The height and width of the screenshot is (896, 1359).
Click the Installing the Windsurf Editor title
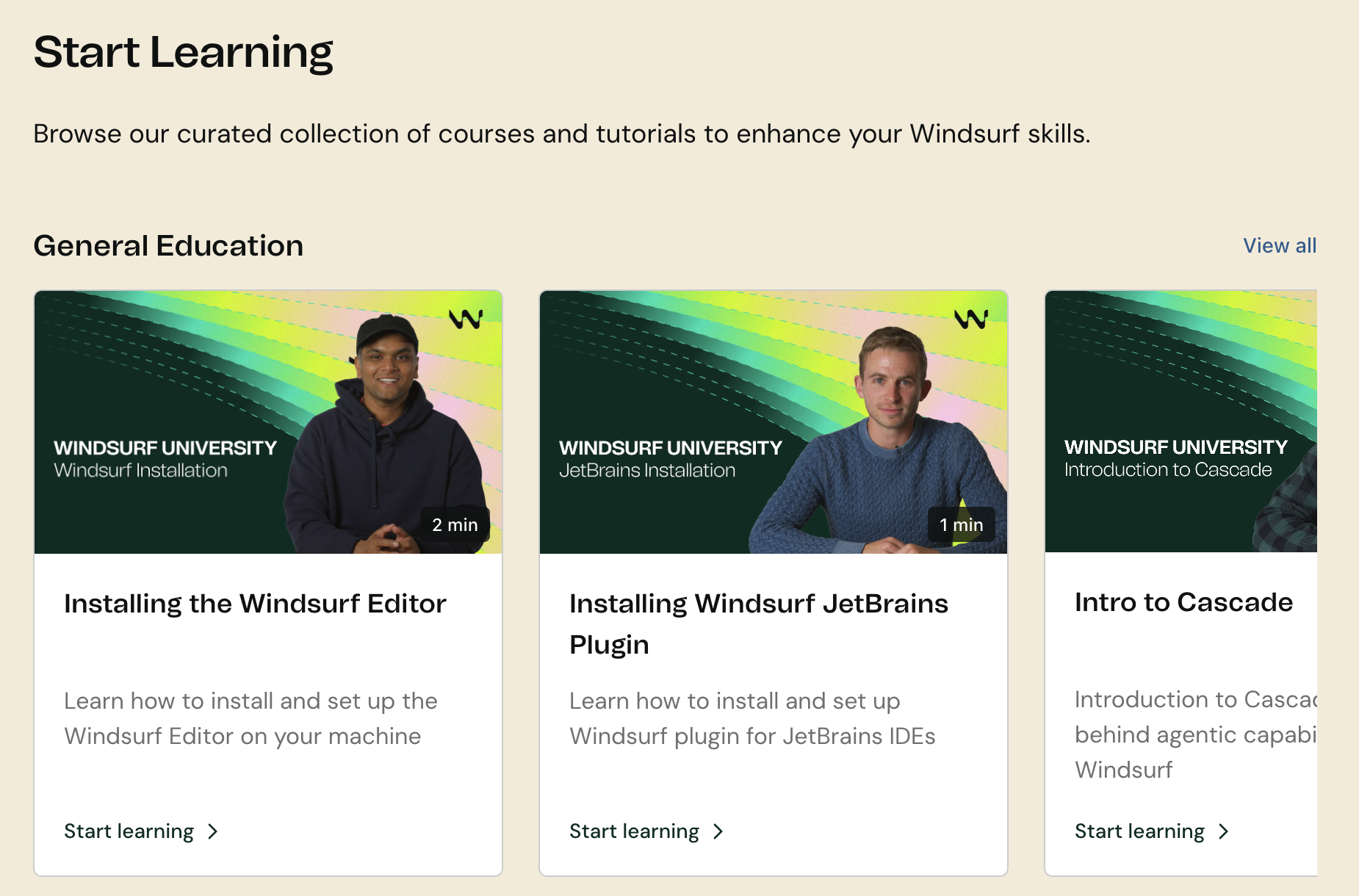[255, 604]
